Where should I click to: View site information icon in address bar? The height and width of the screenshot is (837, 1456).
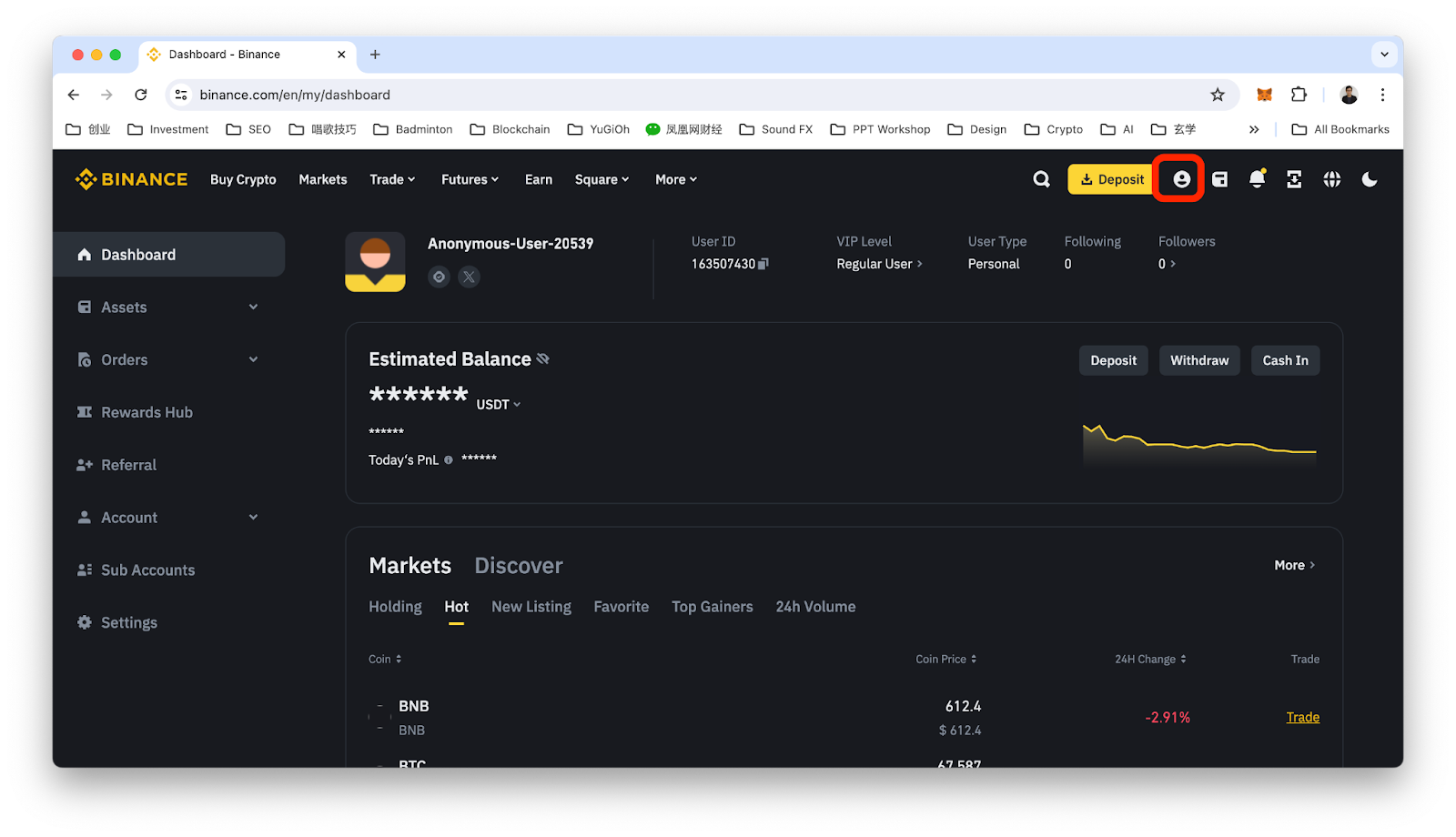(181, 95)
